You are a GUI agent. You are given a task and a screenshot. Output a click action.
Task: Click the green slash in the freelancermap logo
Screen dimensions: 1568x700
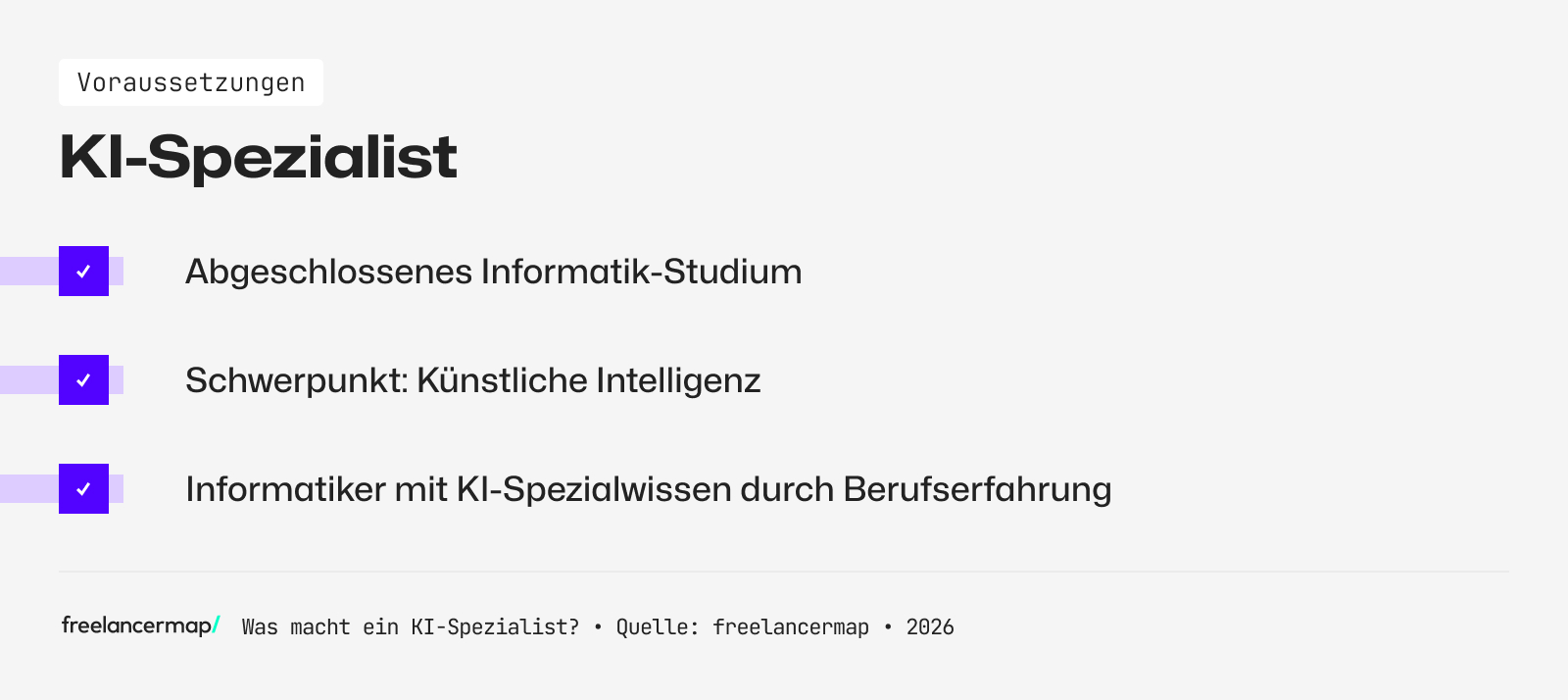(217, 625)
